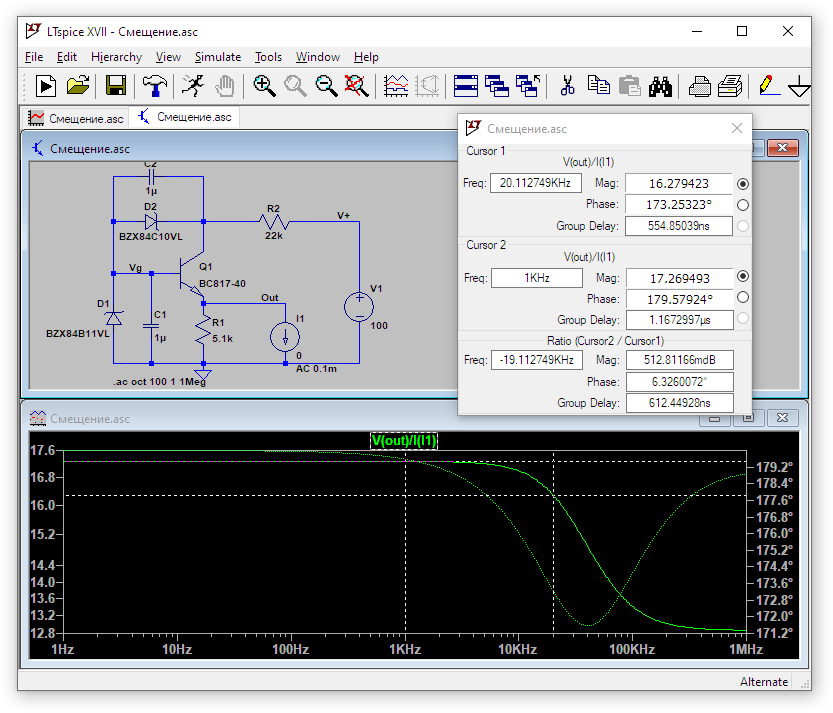Image resolution: width=833 pixels, height=713 pixels.
Task: Click the Zoom In magnifier icon
Action: [x=264, y=86]
